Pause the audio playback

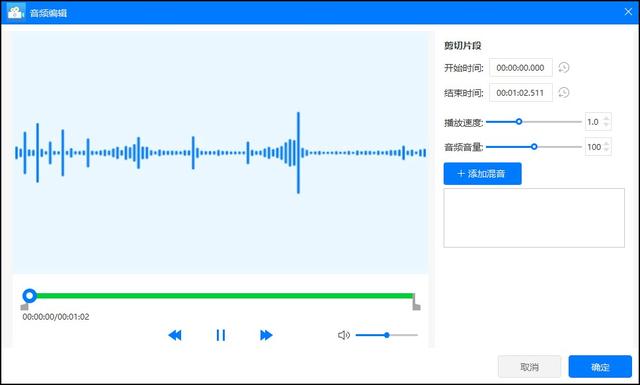click(220, 335)
